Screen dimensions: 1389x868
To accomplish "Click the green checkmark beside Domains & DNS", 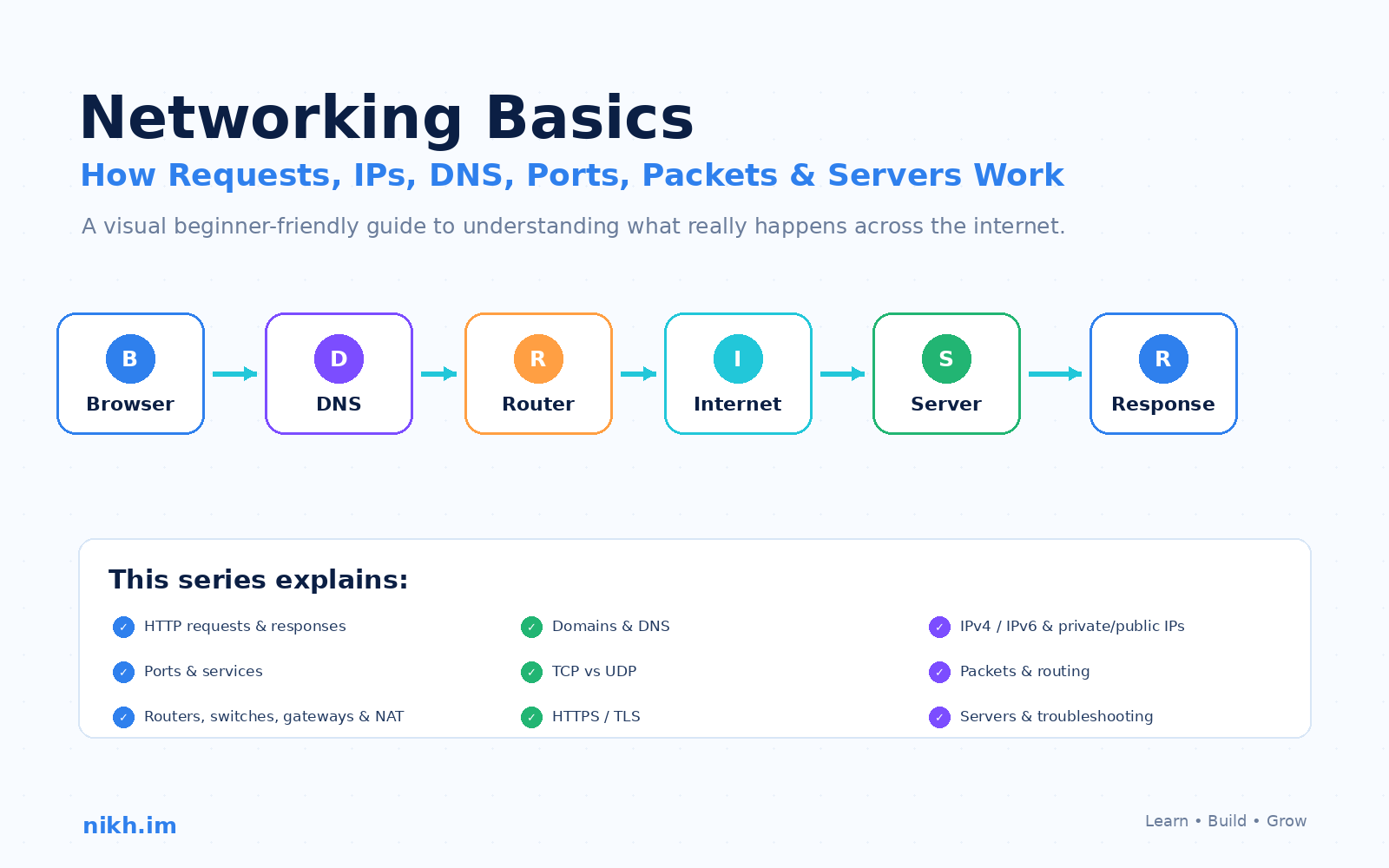I will 531,627.
